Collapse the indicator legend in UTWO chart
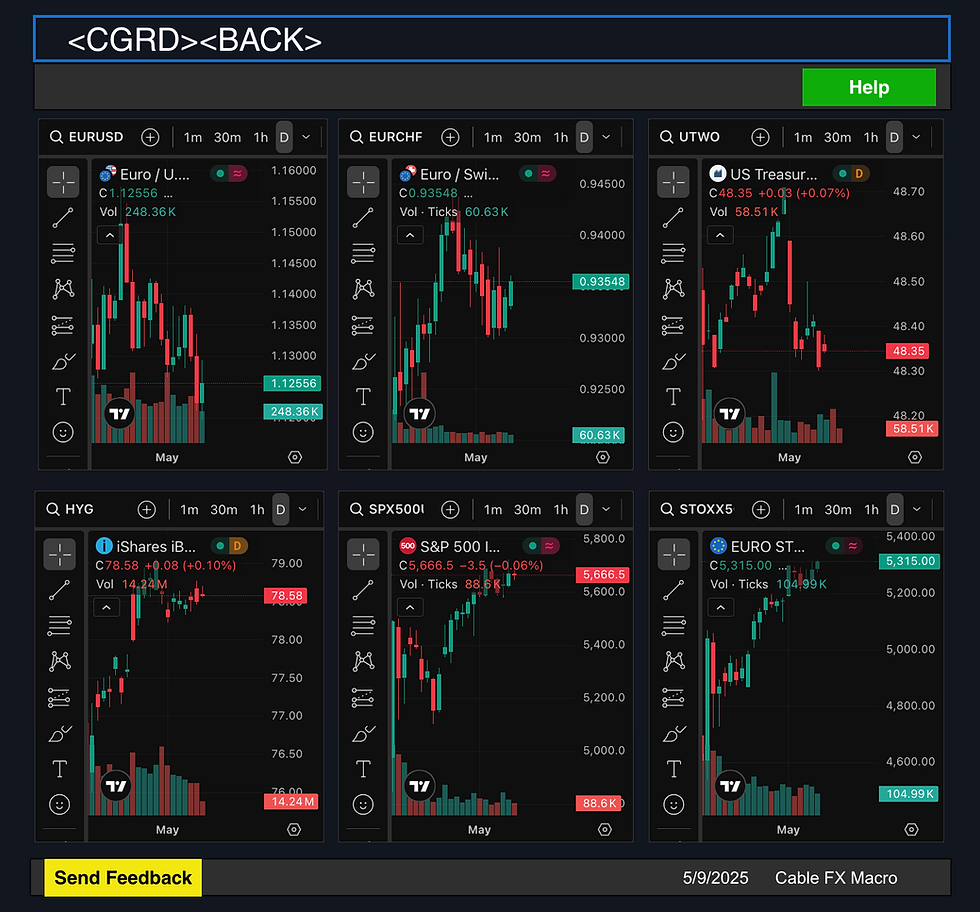 coord(720,236)
